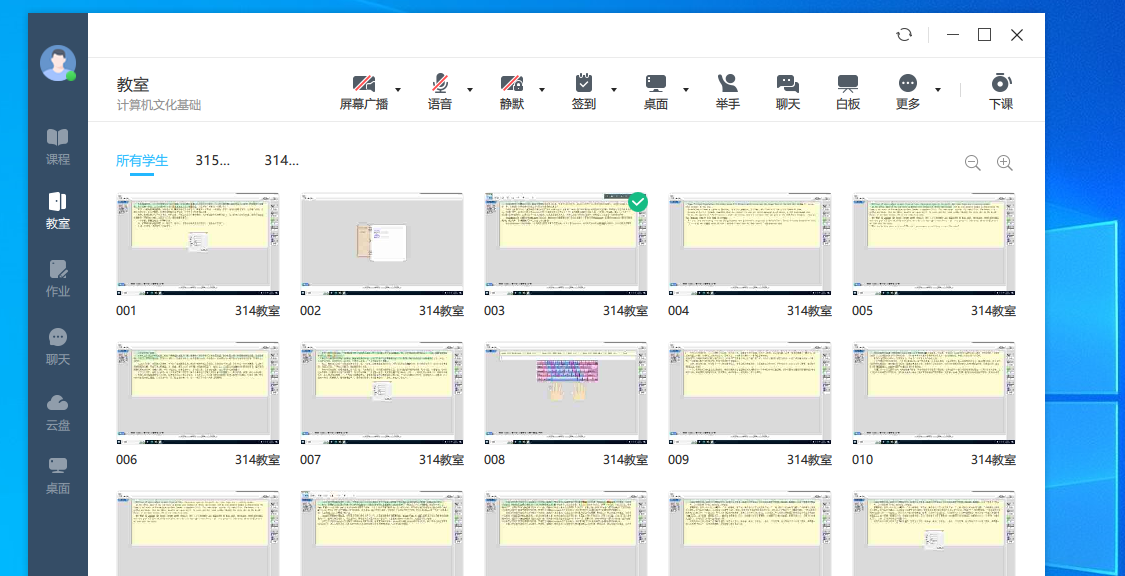Deselect the checked student 003 checkmark
This screenshot has width=1125, height=576.
[638, 202]
